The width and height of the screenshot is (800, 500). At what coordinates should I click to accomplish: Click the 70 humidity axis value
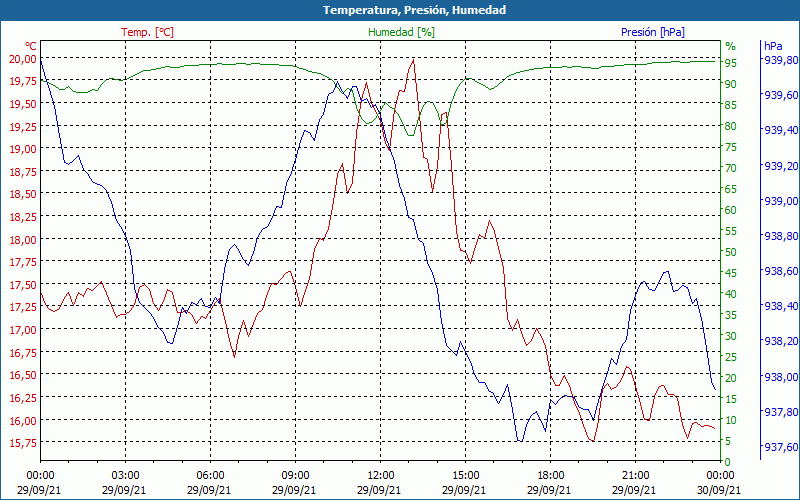point(731,168)
